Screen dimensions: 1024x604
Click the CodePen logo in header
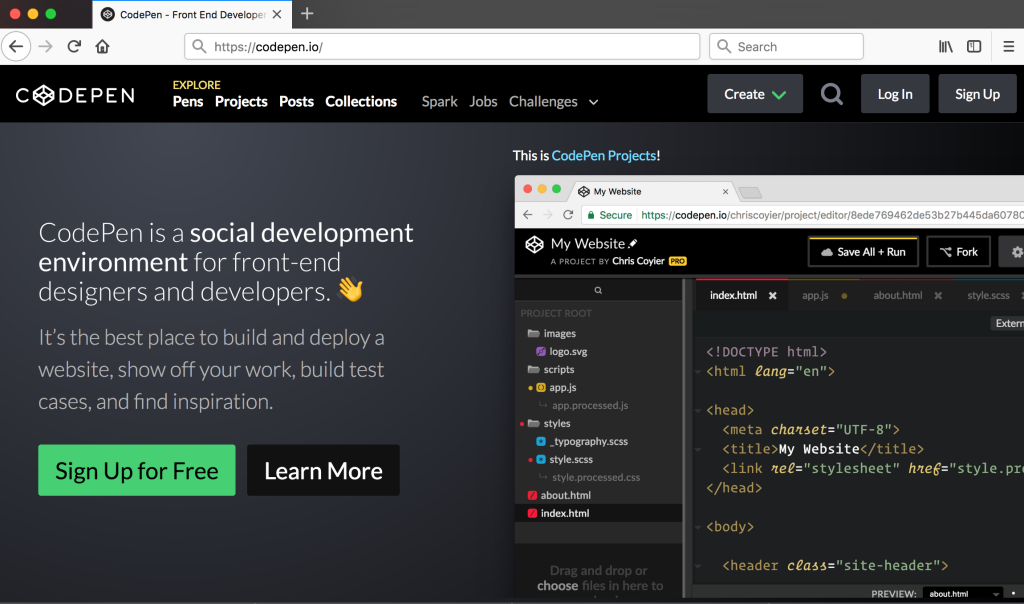(75, 95)
